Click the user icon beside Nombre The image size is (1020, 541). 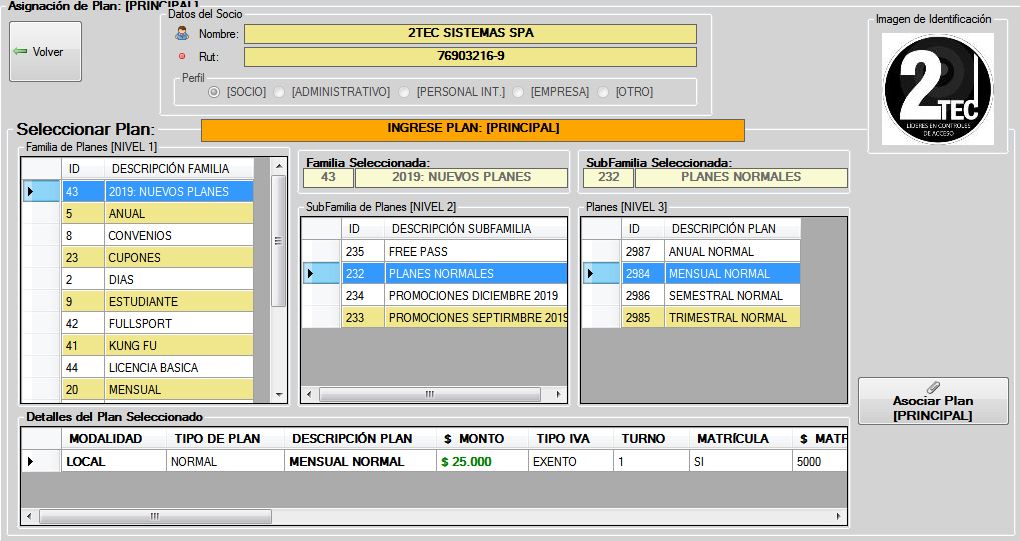coord(182,33)
